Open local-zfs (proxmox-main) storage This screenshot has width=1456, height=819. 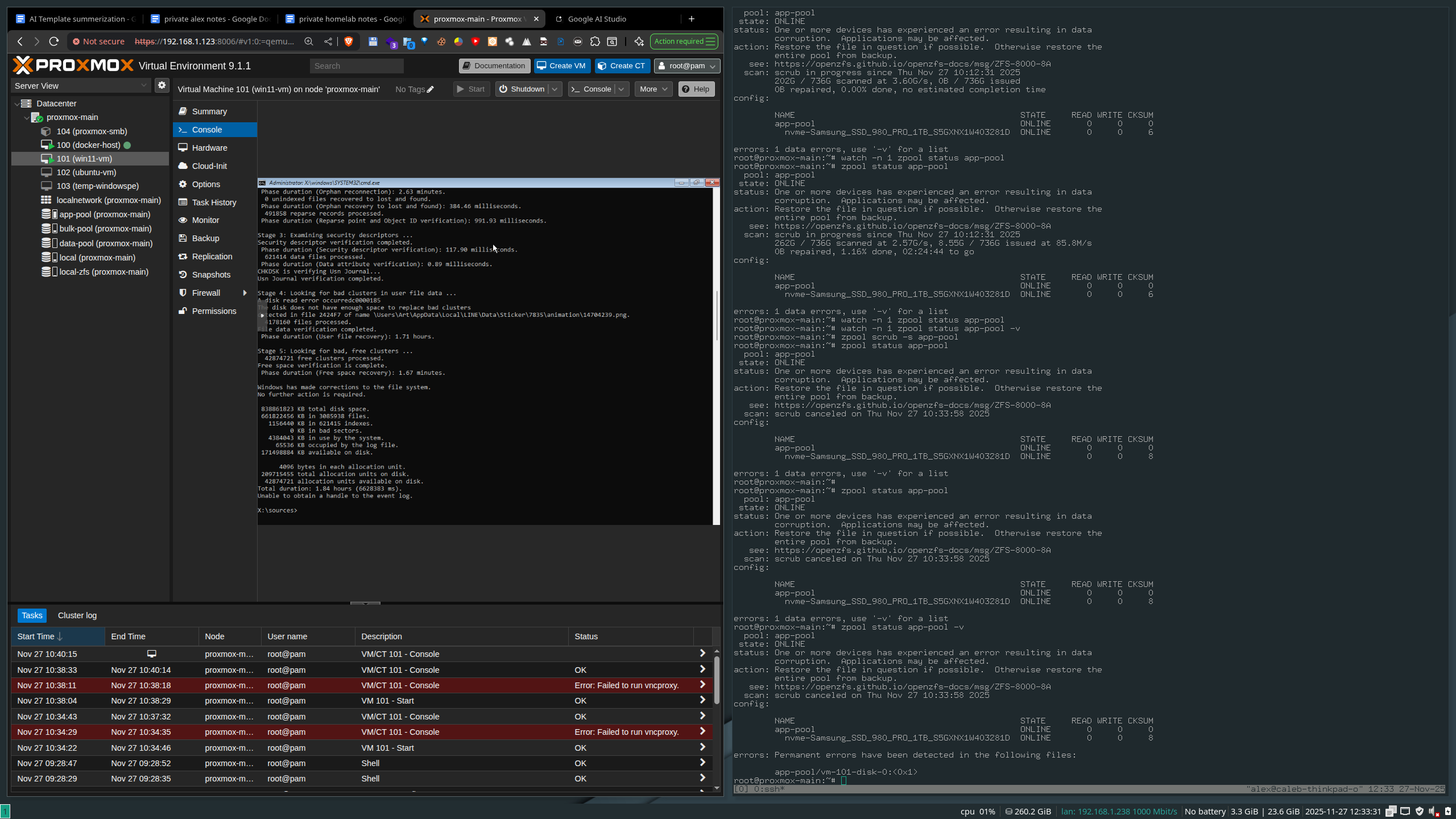coord(104,272)
